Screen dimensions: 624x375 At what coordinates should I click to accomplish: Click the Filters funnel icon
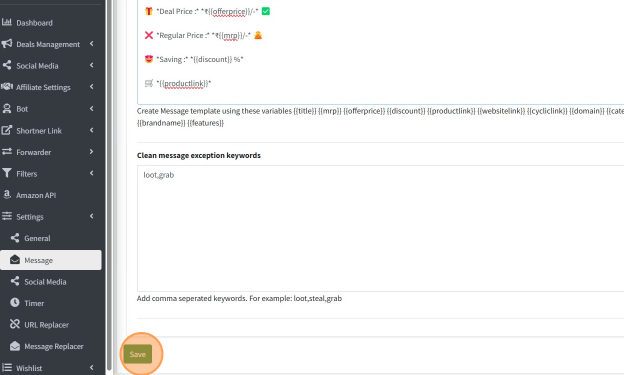7,173
